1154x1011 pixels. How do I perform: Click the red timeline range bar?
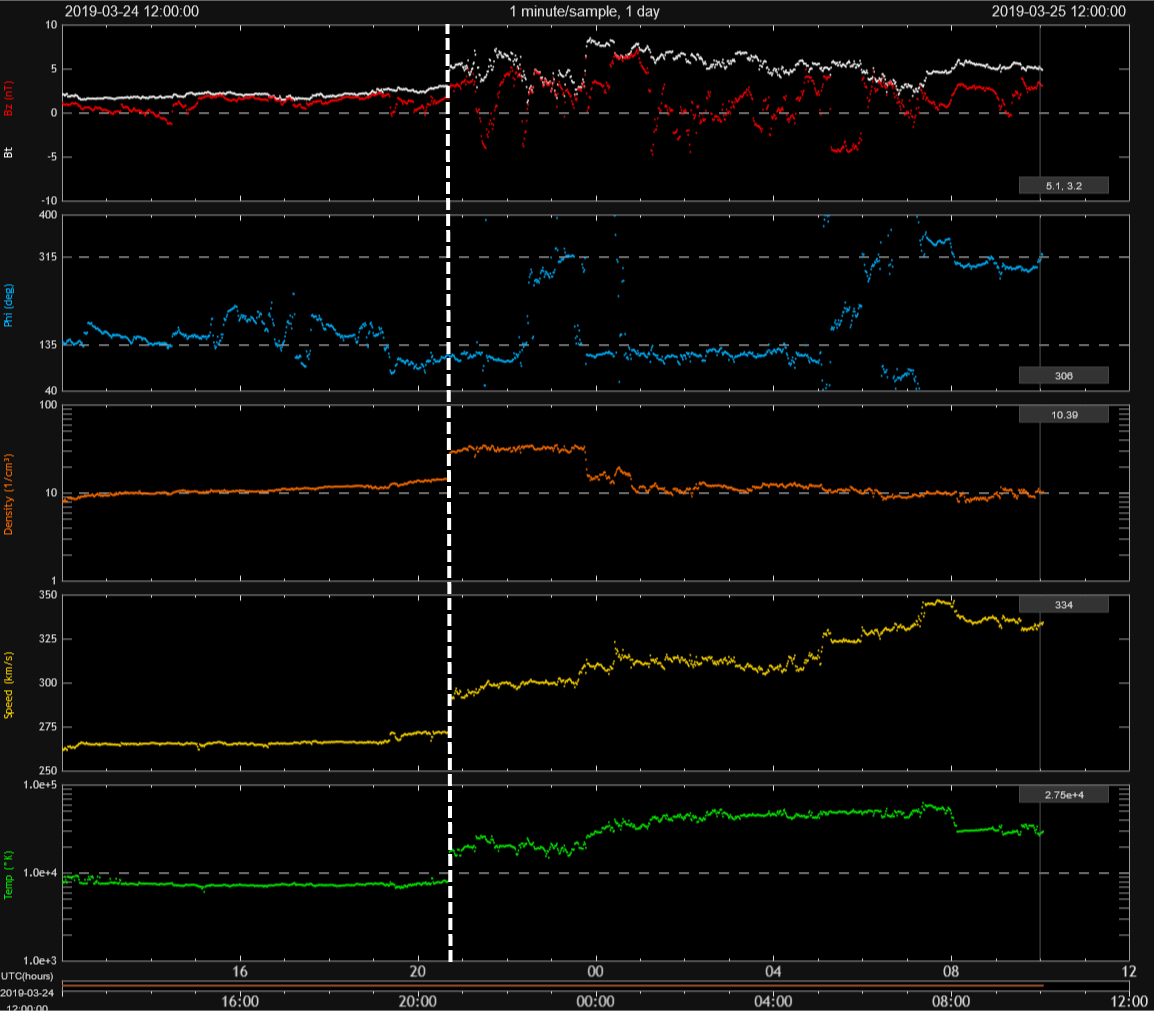tap(552, 985)
